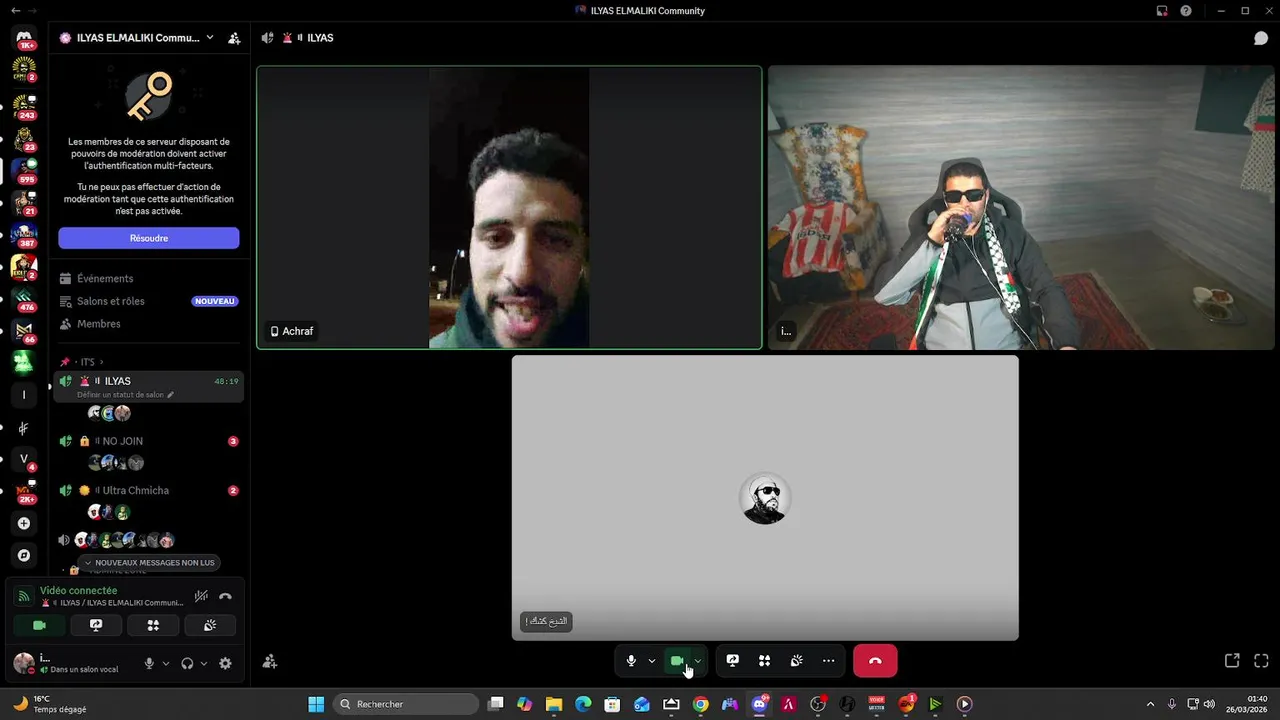Open the server icon labeled V

[24, 459]
